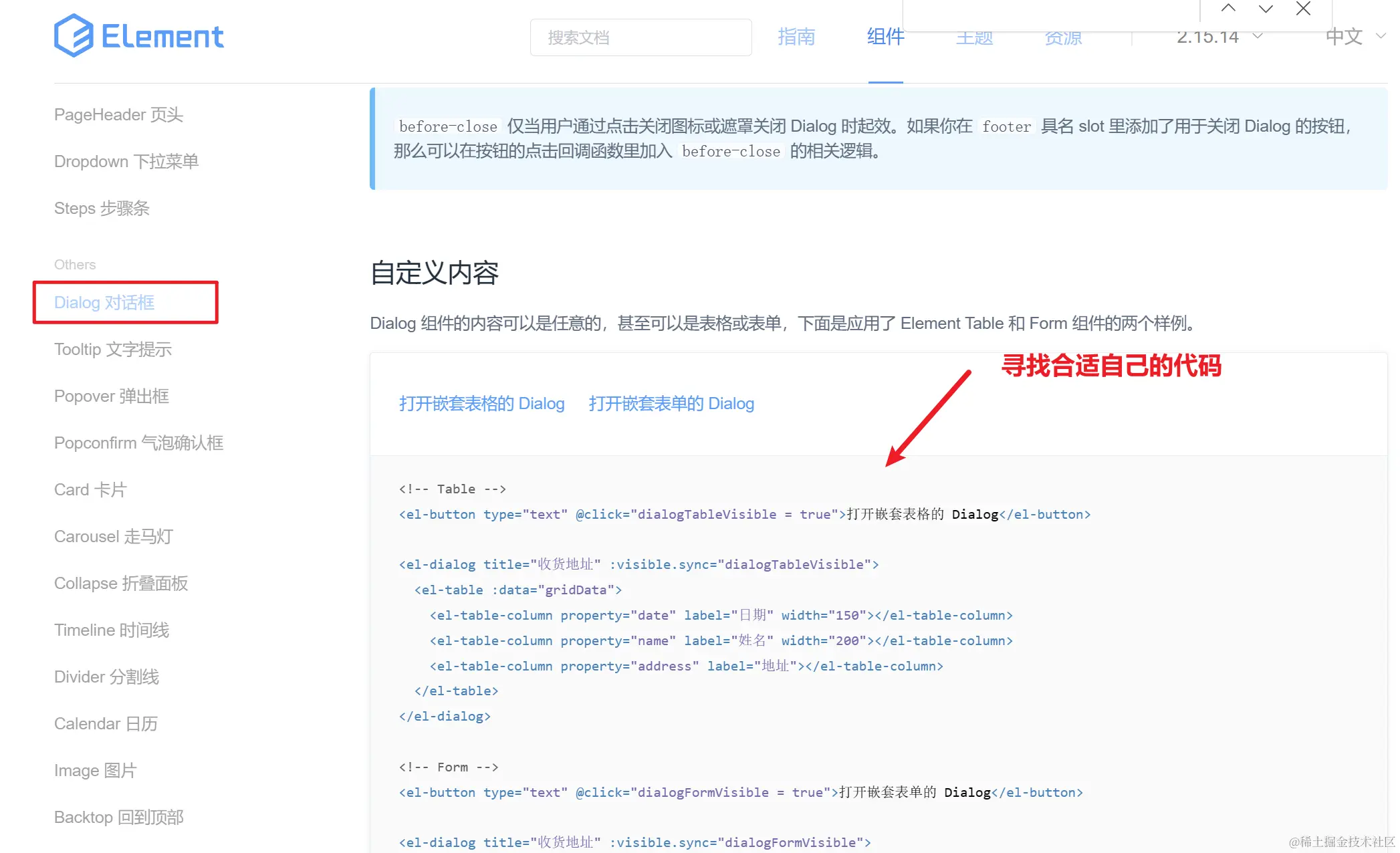
Task: Click the find-bar previous match arrow
Action: 1228,9
